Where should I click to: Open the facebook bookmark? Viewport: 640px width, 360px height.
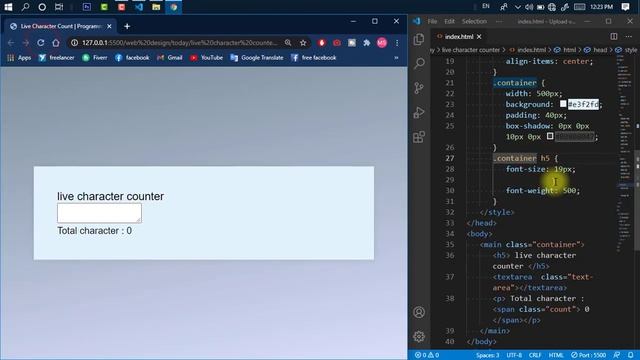(x=132, y=58)
